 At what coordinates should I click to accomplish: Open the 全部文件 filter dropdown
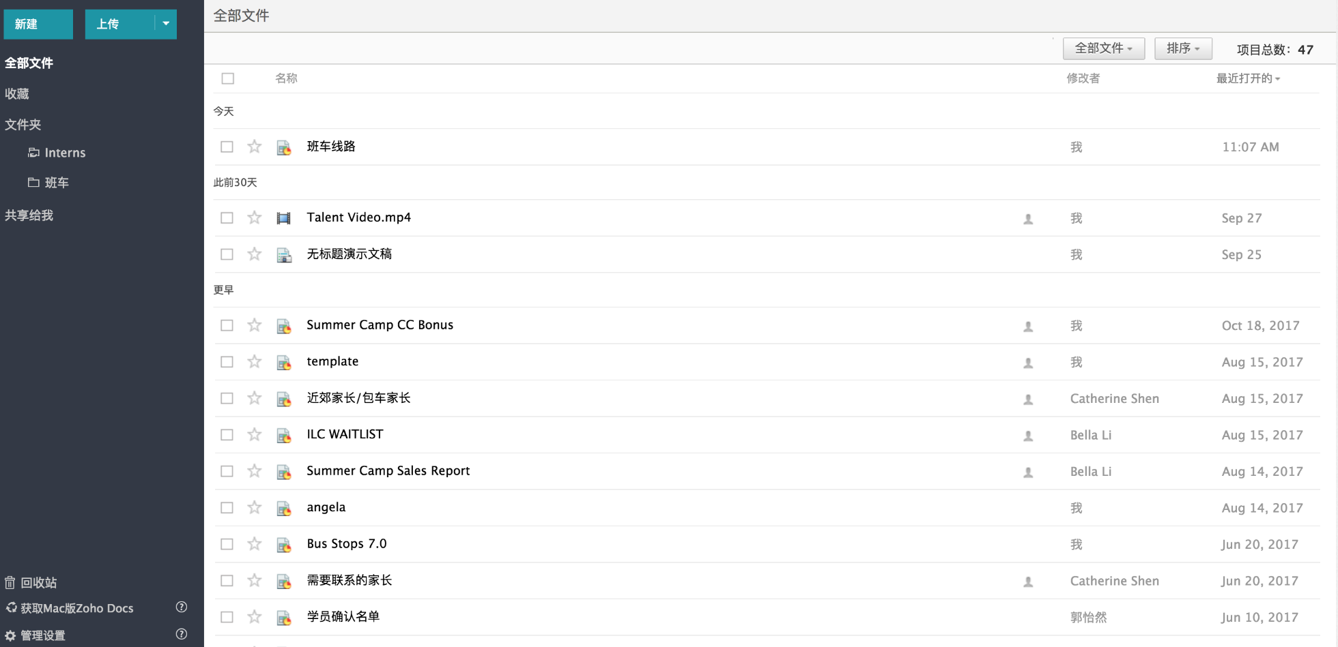(x=1103, y=48)
